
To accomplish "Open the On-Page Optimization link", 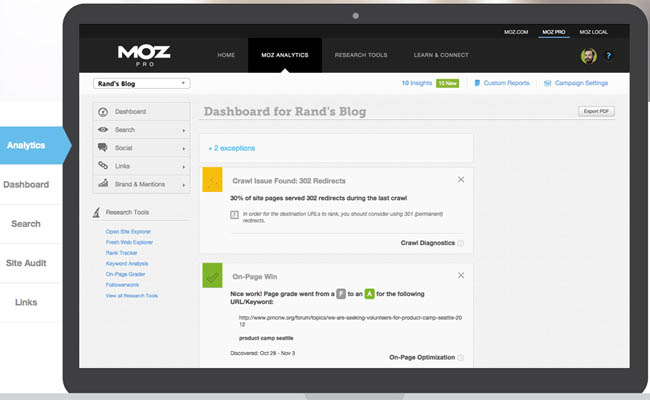I will pos(422,357).
